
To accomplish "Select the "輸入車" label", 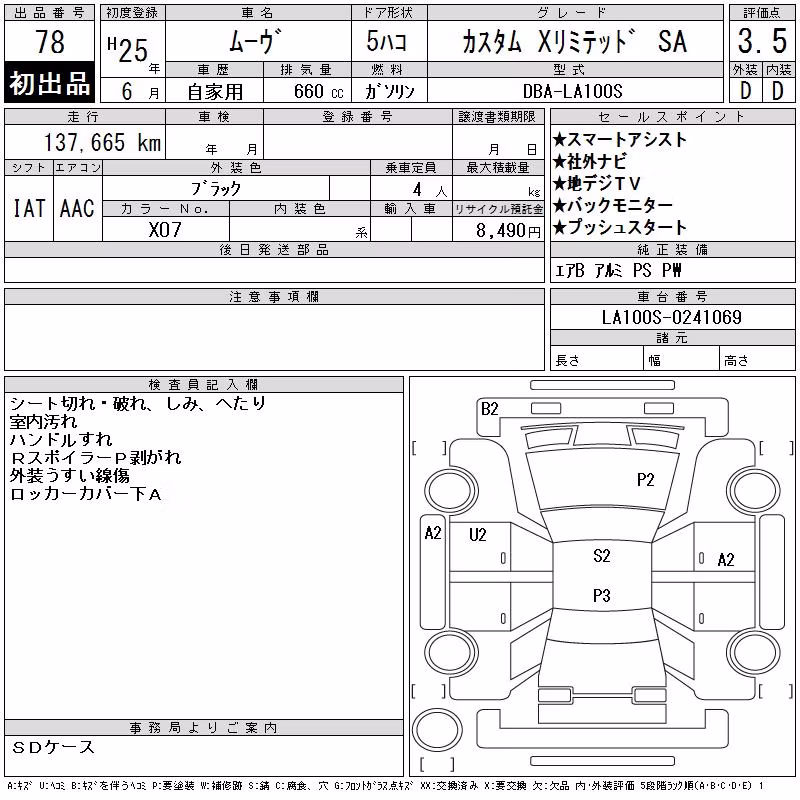I will 410,209.
